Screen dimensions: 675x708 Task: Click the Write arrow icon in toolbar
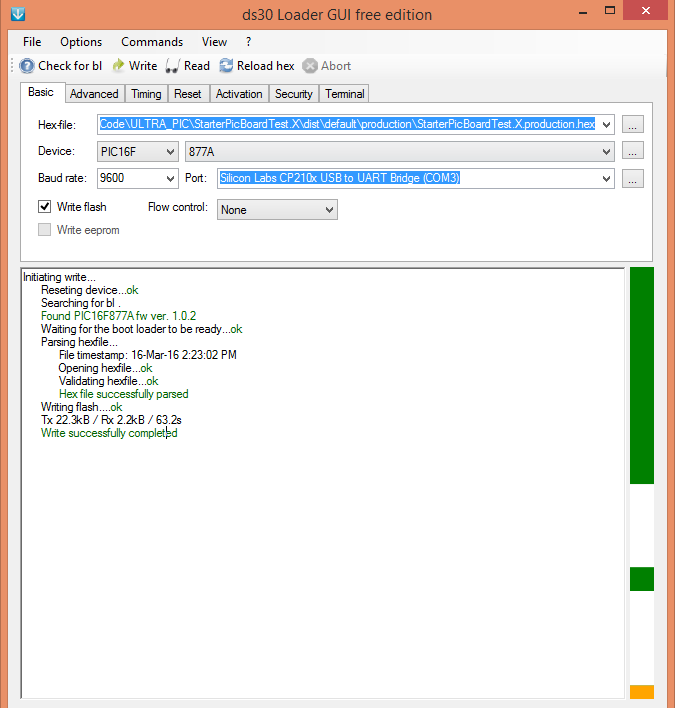coord(118,65)
